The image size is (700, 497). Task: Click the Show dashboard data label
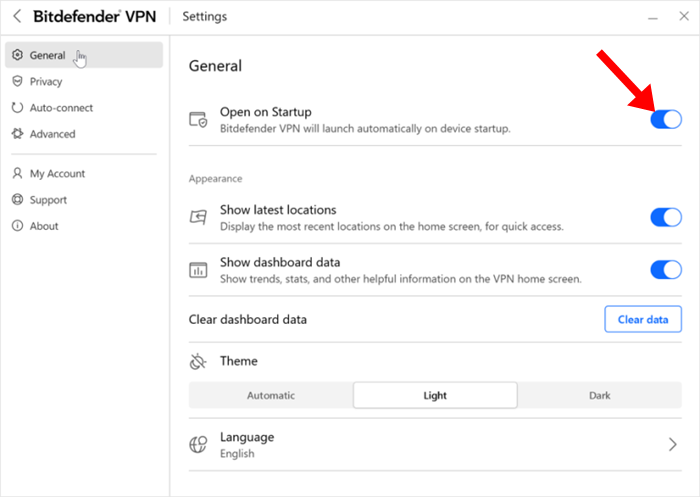tap(280, 262)
